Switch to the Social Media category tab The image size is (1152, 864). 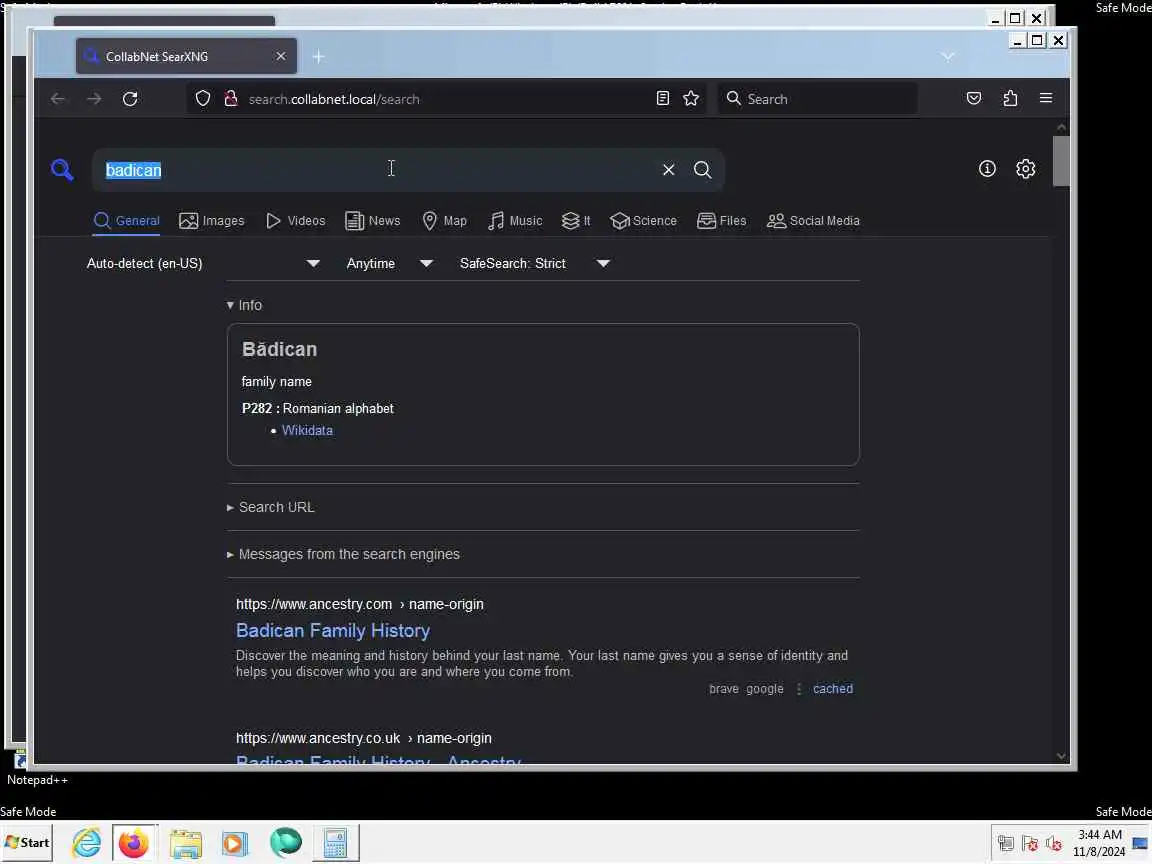tap(813, 220)
